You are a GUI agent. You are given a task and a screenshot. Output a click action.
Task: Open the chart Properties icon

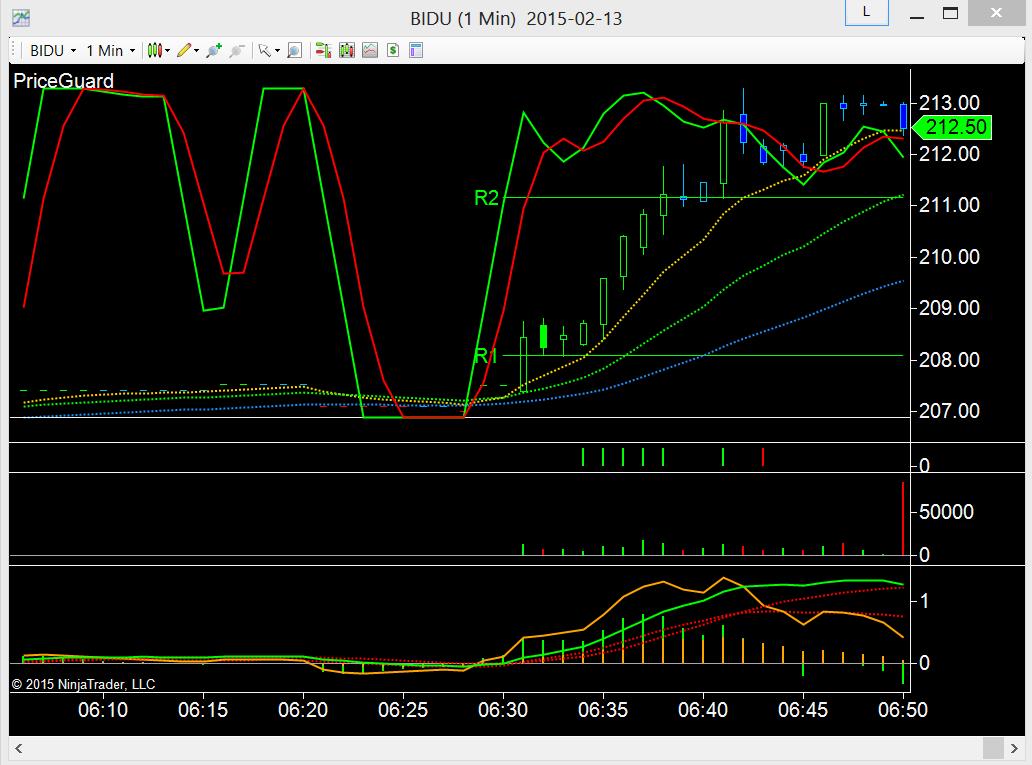point(416,51)
